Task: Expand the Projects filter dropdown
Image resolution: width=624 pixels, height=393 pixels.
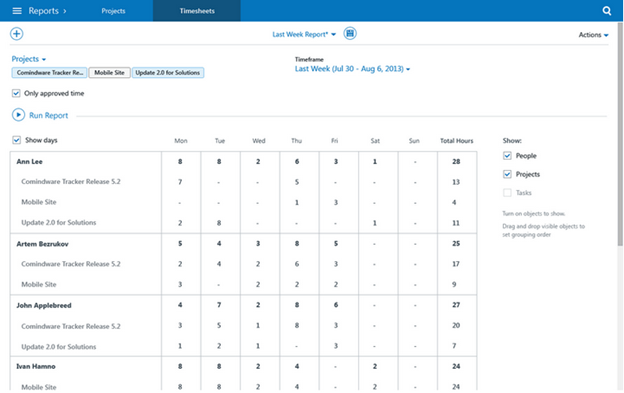Action: (x=29, y=59)
